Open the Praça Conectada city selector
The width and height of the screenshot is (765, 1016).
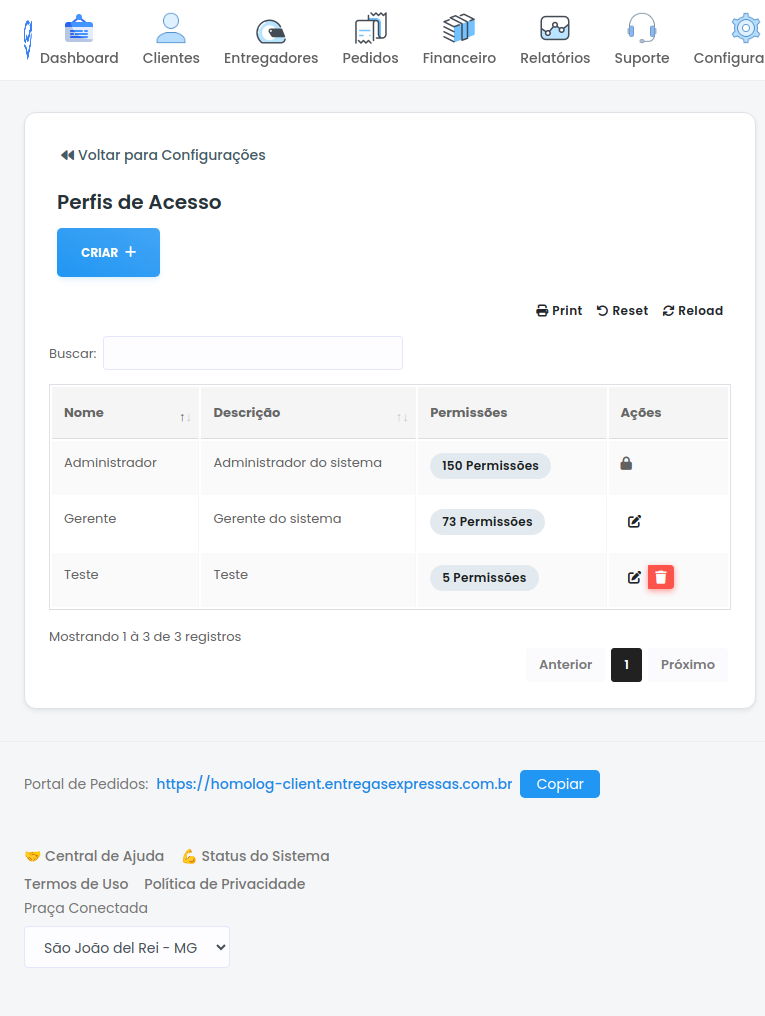126,946
